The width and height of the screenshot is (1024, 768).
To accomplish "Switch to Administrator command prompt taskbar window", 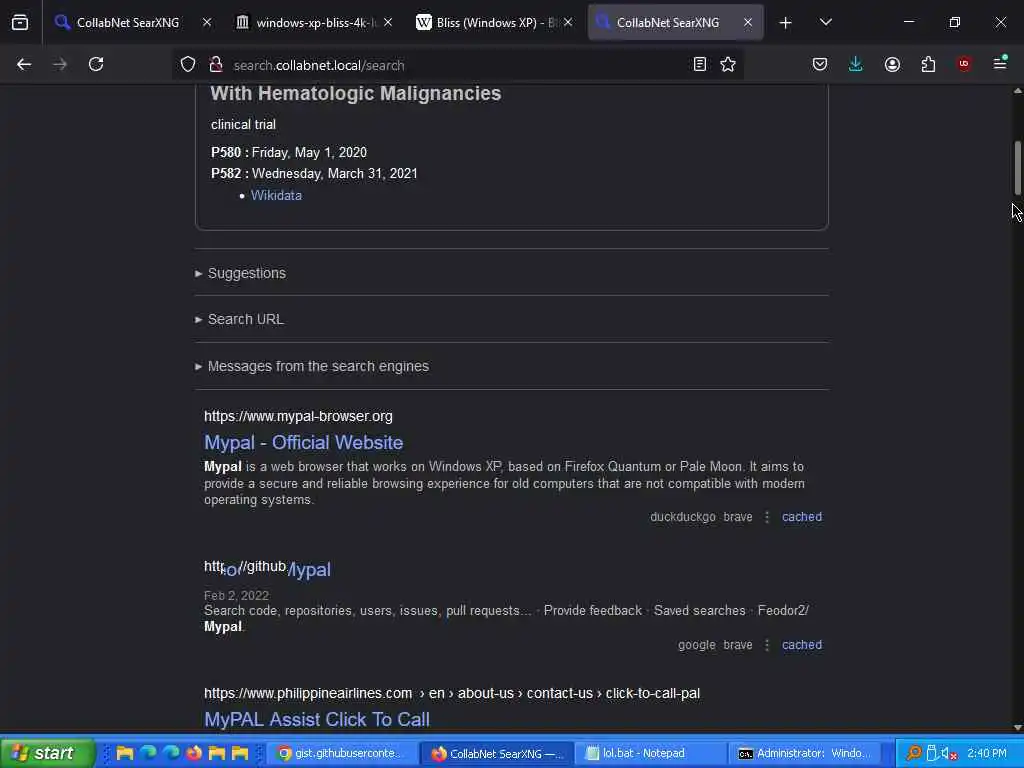I will [805, 753].
